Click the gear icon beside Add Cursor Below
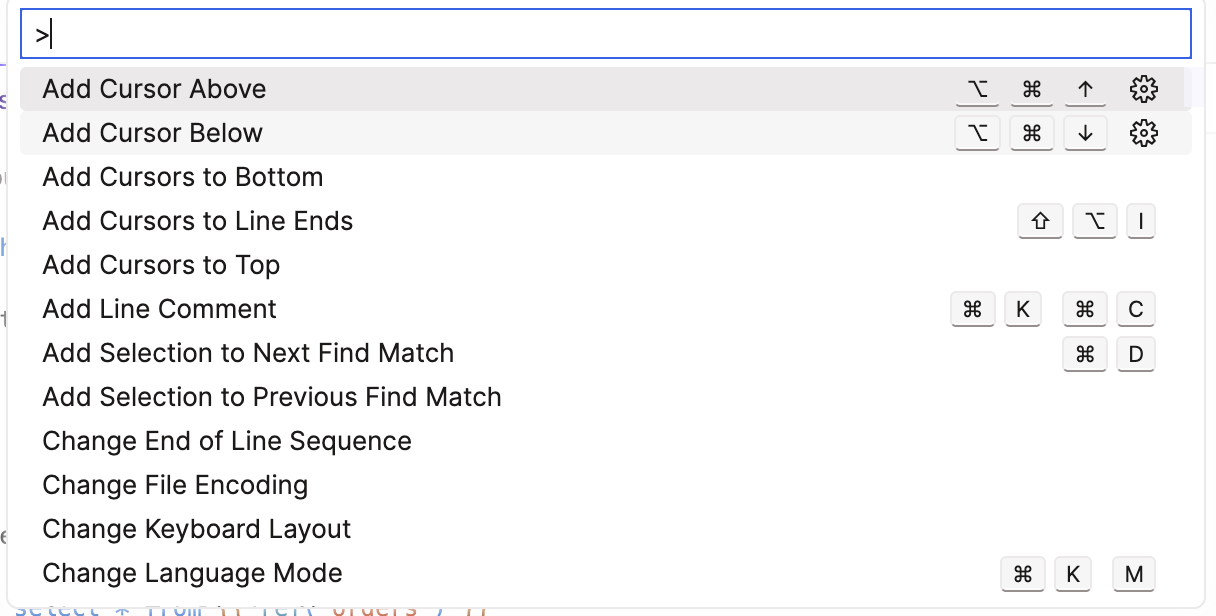 1143,132
